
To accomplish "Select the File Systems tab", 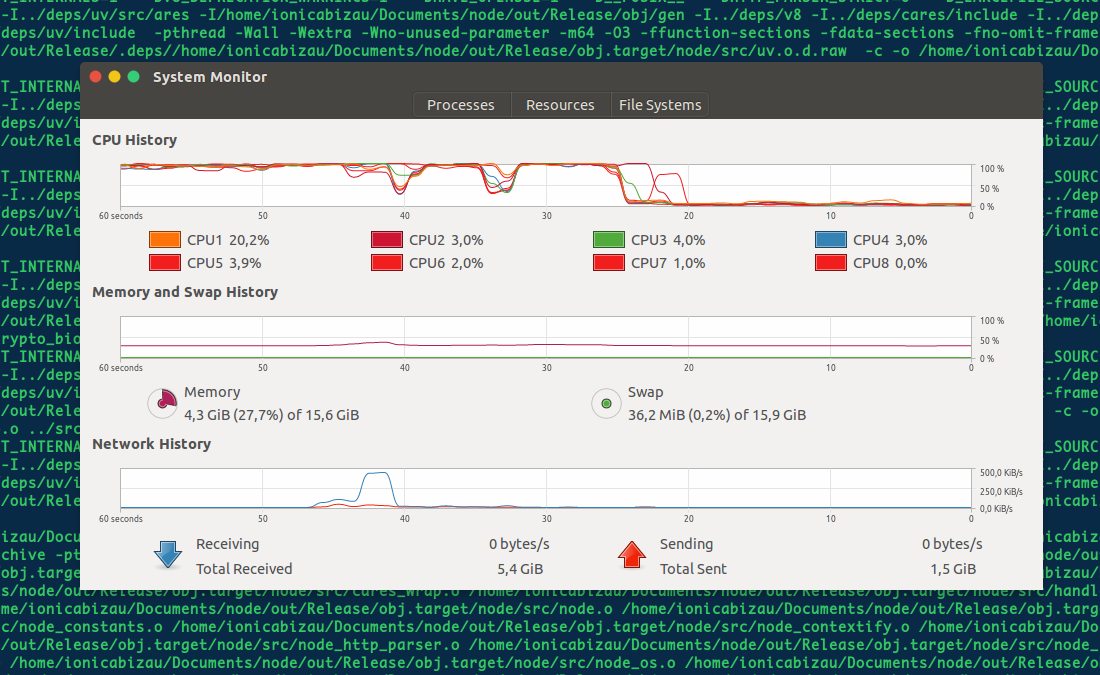I will pyautogui.click(x=660, y=105).
